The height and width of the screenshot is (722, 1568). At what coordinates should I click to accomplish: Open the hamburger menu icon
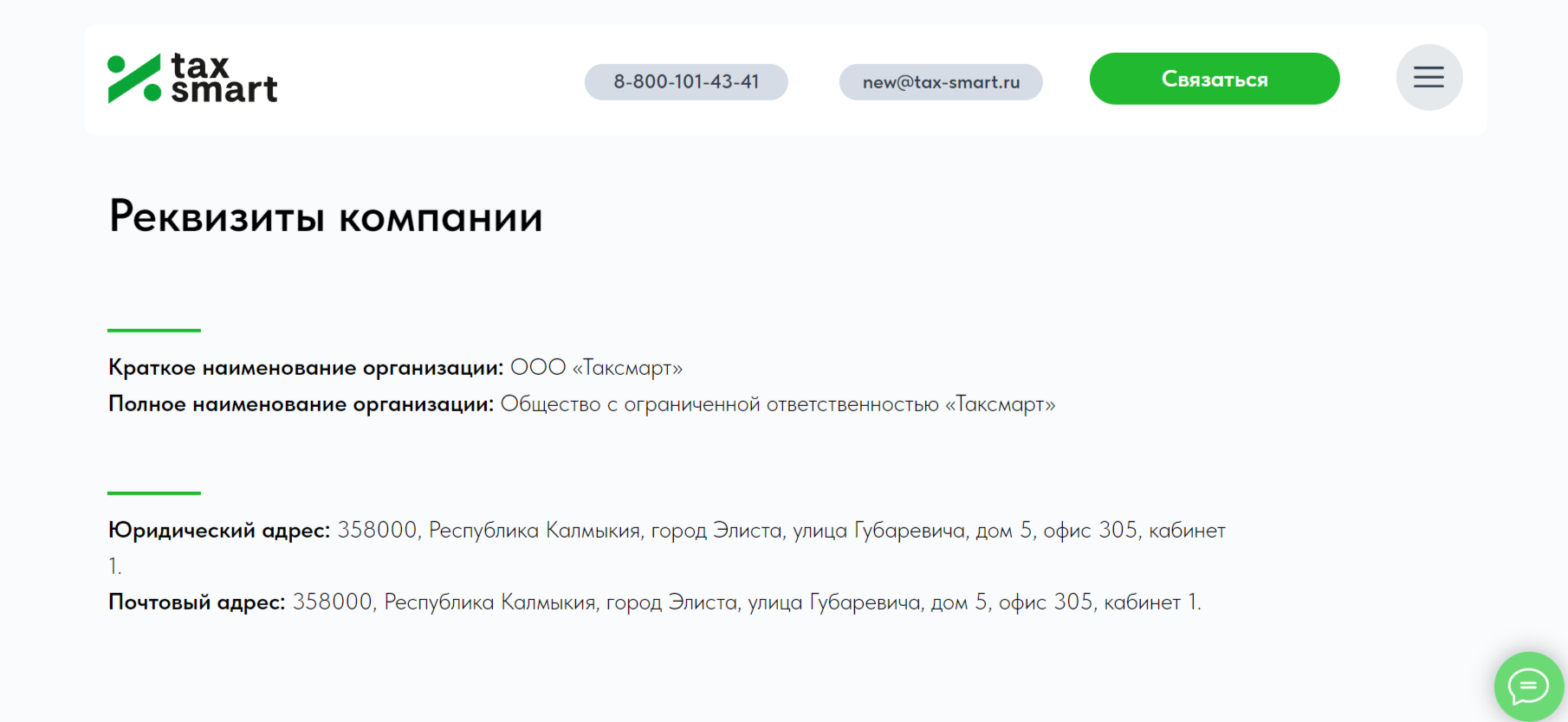click(x=1429, y=78)
